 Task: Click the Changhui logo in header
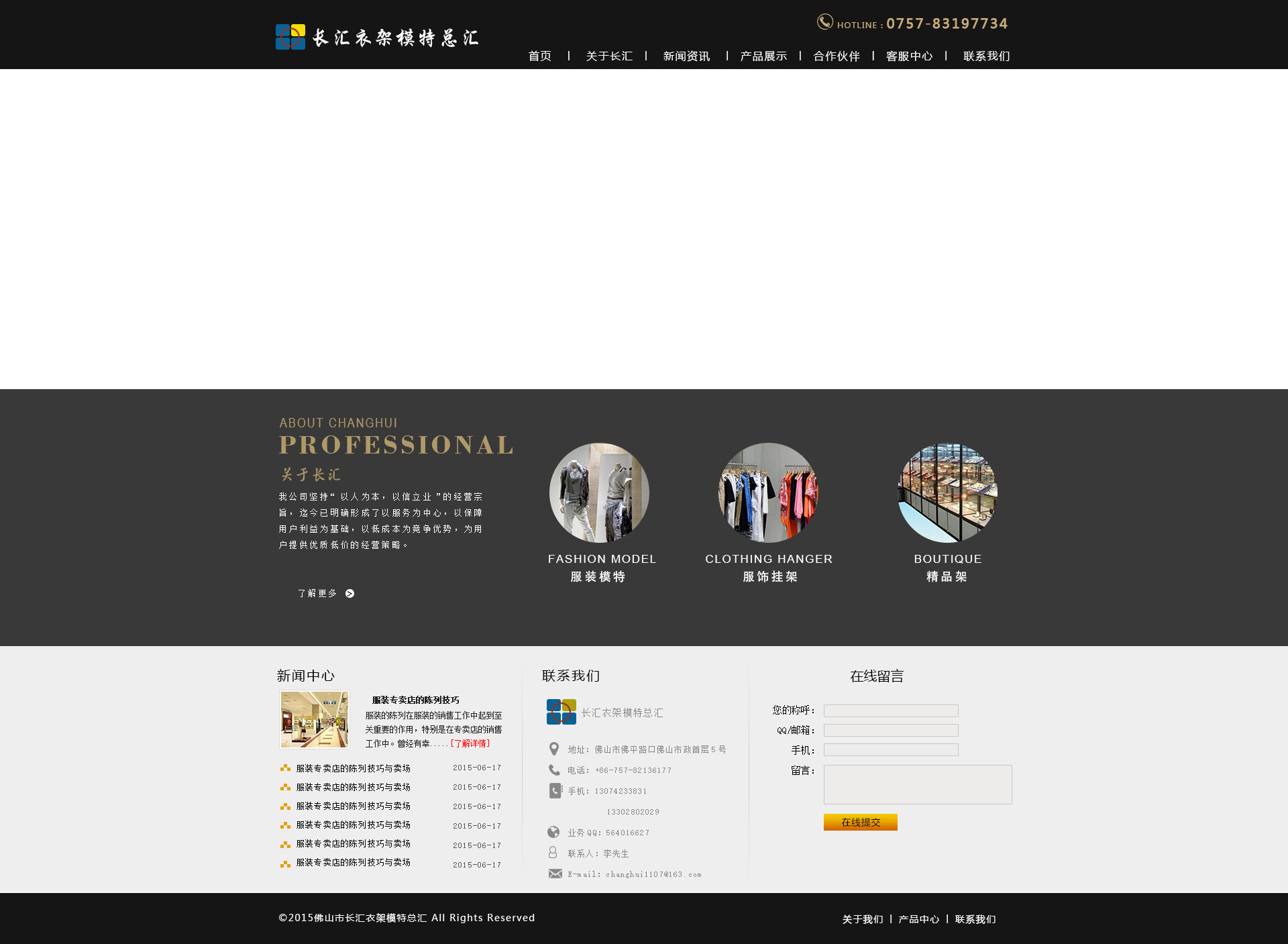pyautogui.click(x=290, y=37)
